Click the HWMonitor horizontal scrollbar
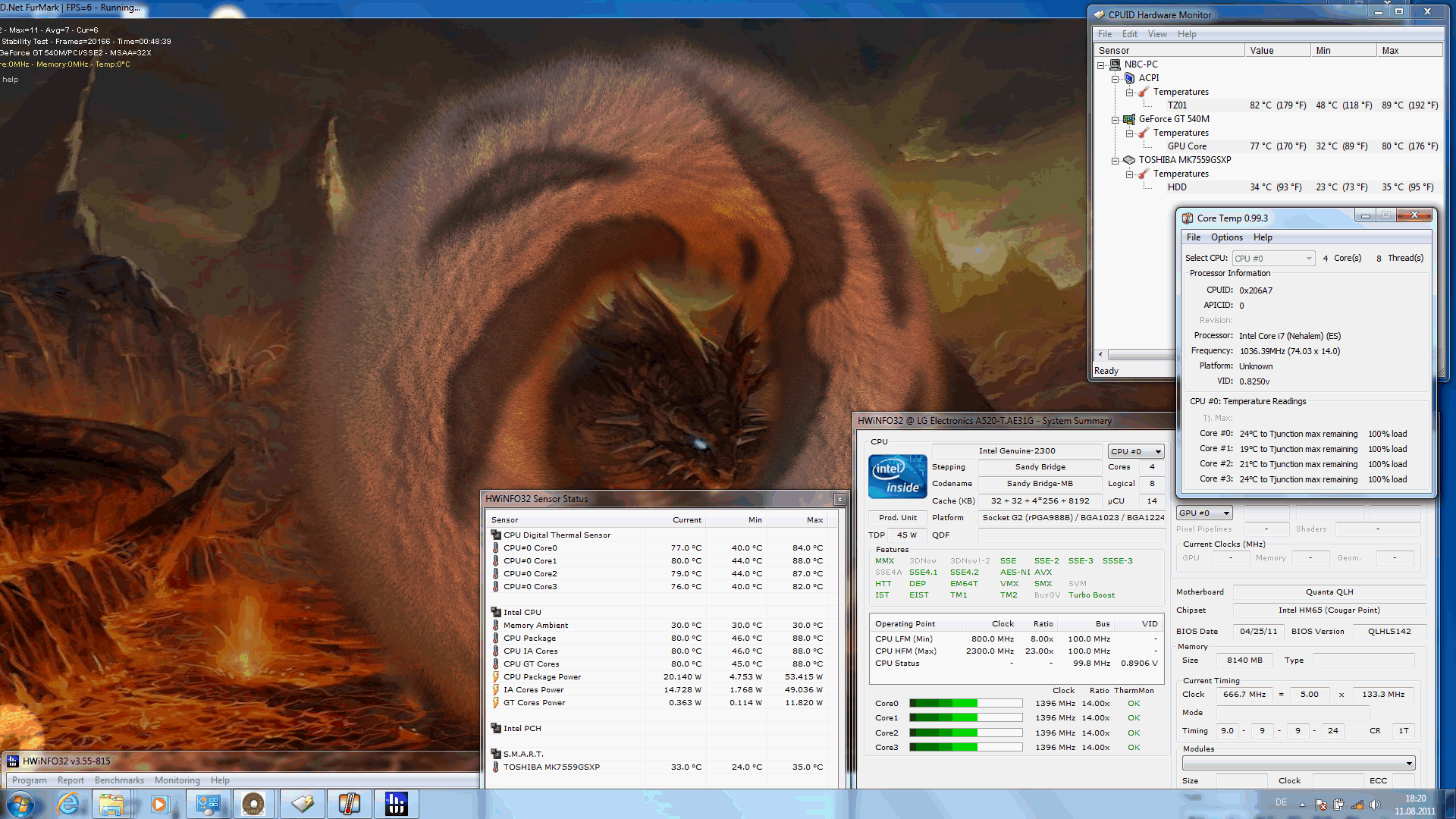The image size is (1456, 819). pyautogui.click(x=1137, y=354)
